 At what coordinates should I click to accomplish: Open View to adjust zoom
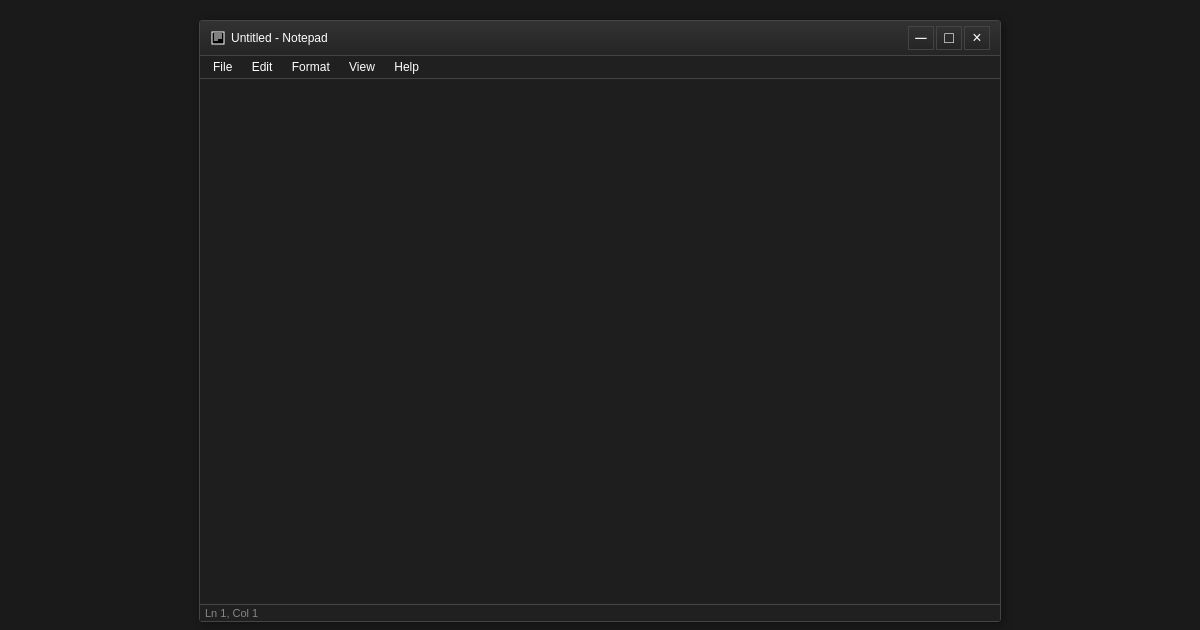[x=361, y=67]
